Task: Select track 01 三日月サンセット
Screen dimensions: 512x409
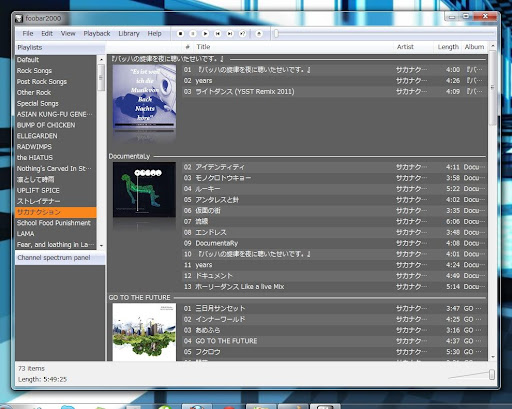Action: tap(334, 308)
